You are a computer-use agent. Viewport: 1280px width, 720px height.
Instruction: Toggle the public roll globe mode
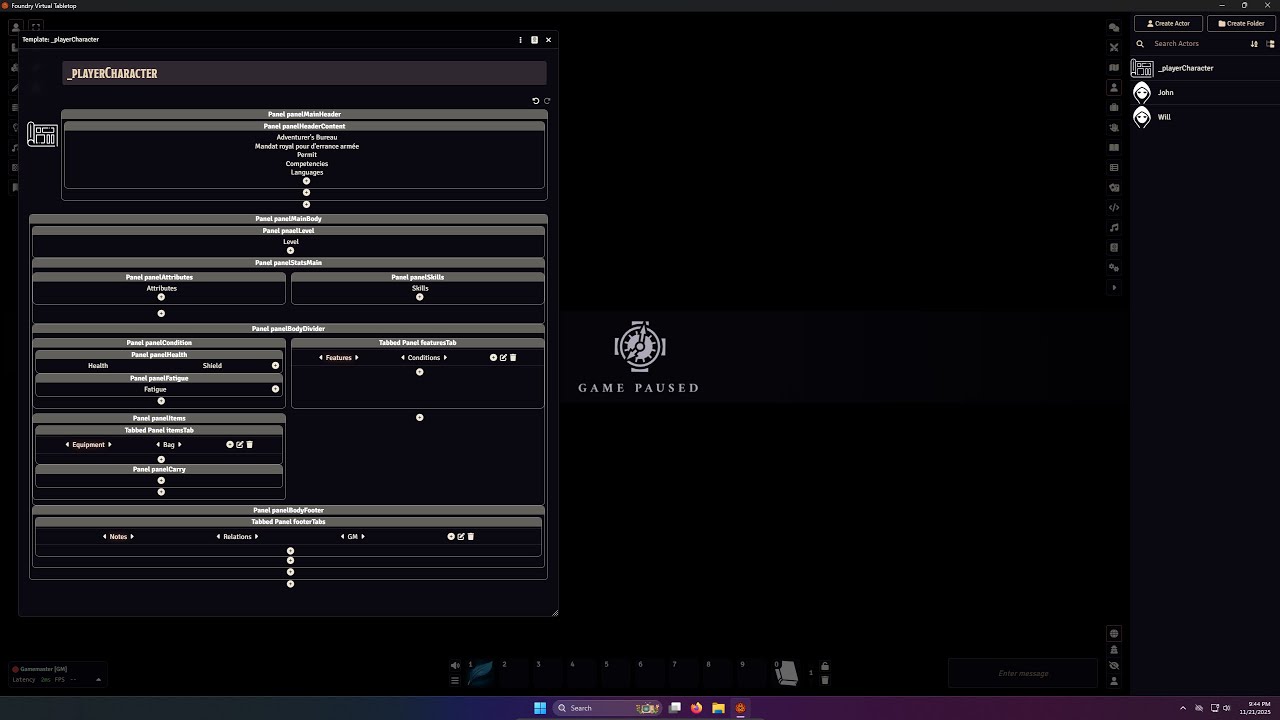1114,633
